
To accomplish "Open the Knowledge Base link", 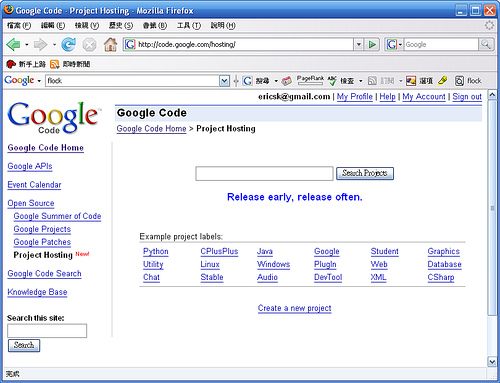I will 37,292.
